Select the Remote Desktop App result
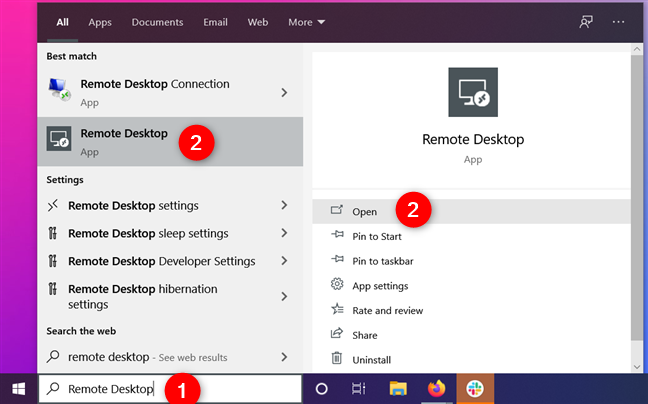Screen dimensions: 648x404 coord(170,142)
